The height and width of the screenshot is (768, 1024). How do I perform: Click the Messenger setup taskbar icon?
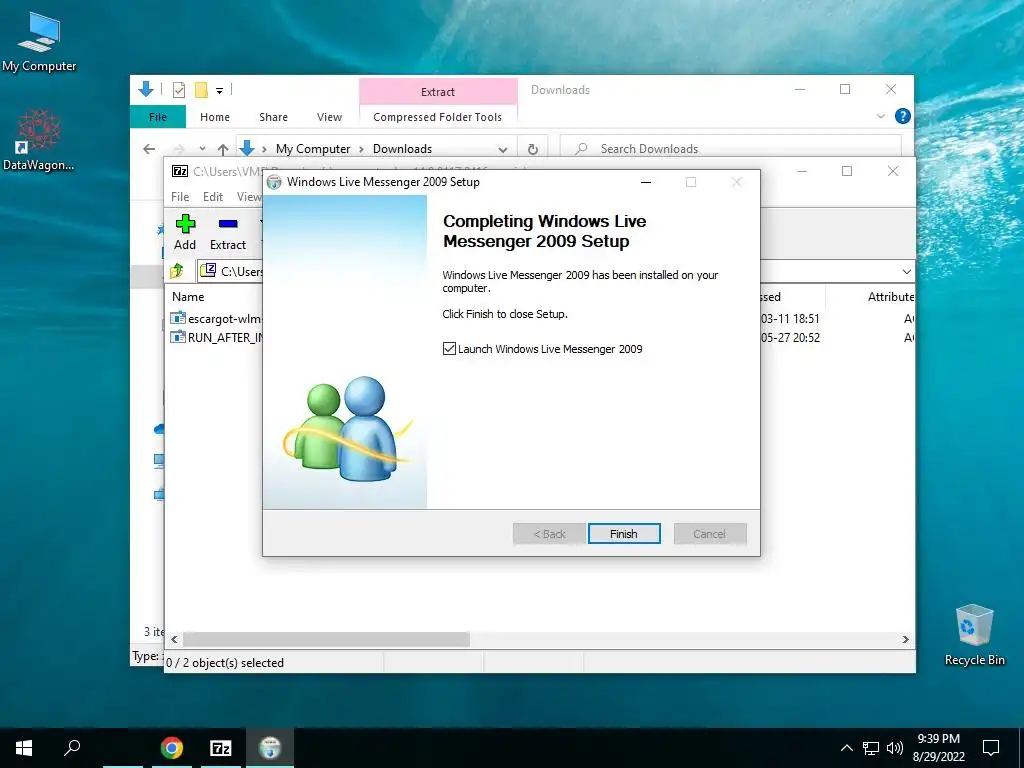[270, 748]
